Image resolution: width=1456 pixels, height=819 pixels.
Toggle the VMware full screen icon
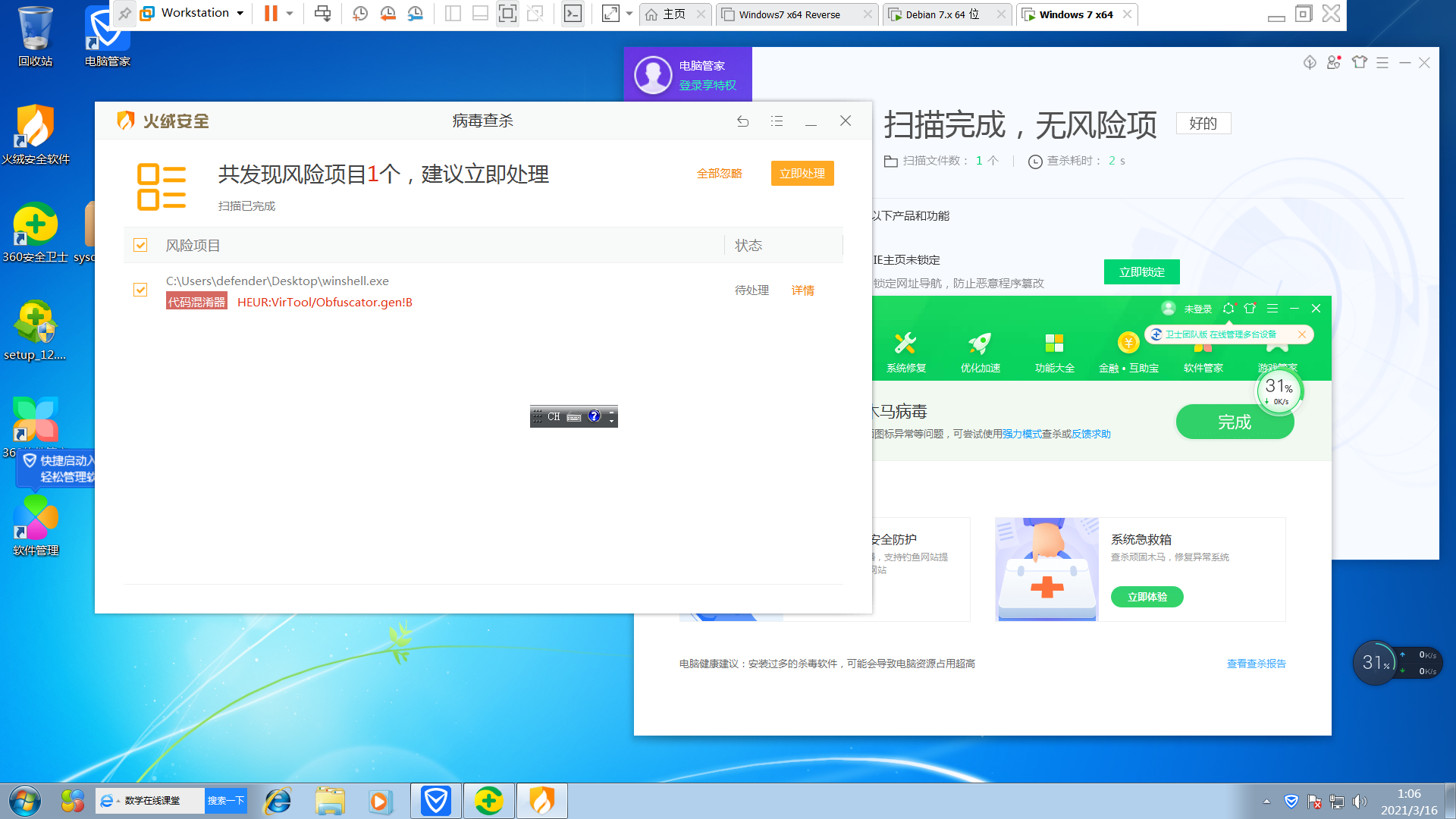[x=507, y=13]
